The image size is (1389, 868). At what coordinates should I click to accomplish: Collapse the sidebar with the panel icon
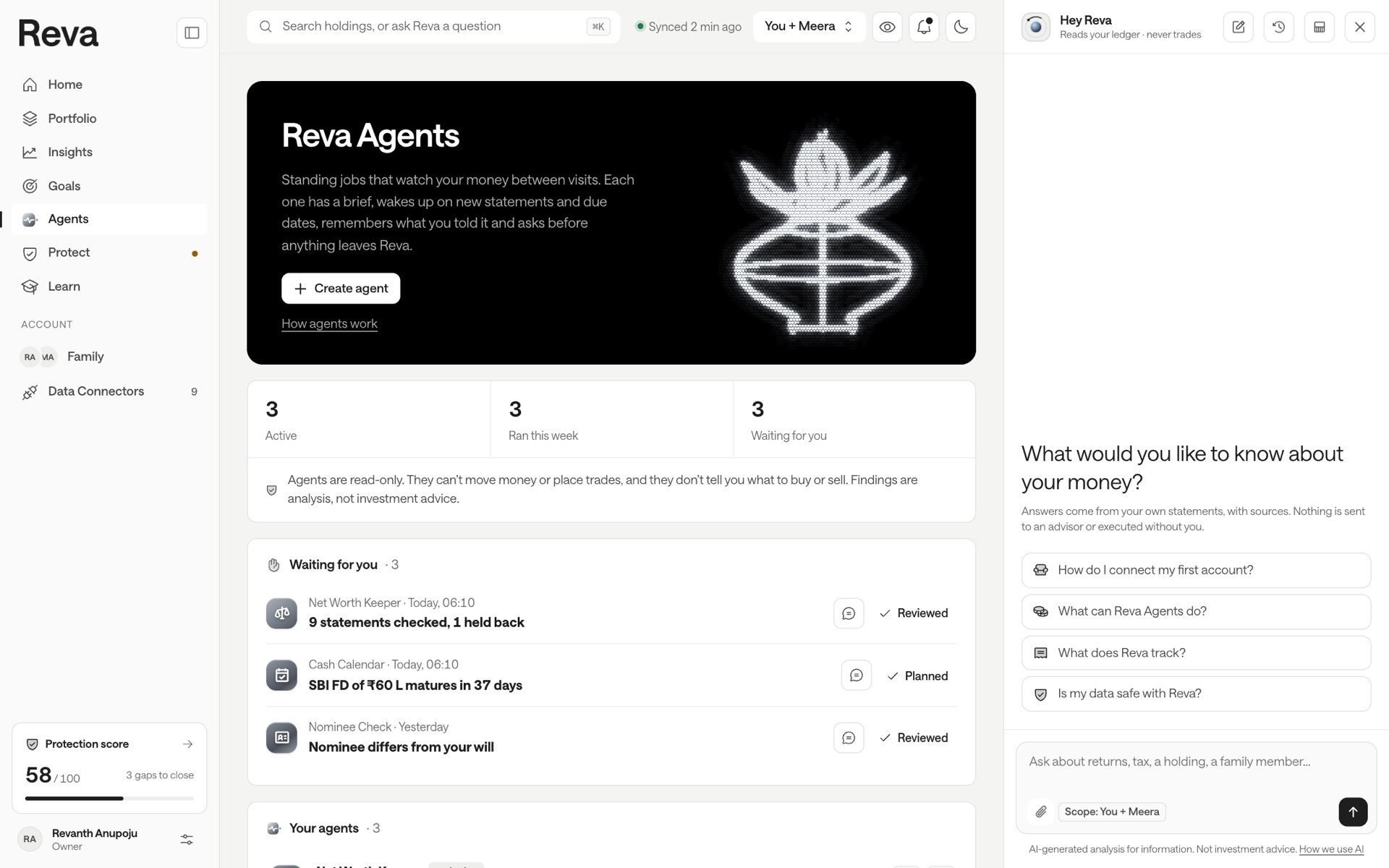(x=192, y=33)
